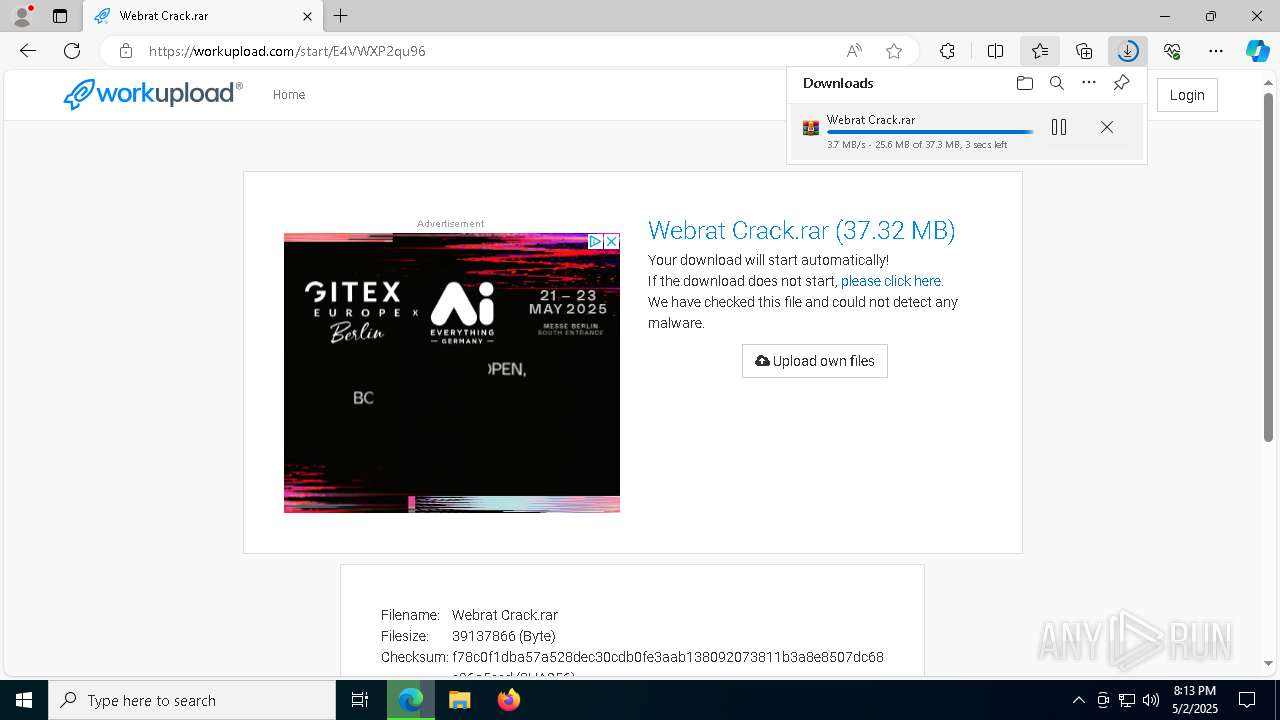Click the taskbar search box
1280x720 pixels.
[192, 700]
